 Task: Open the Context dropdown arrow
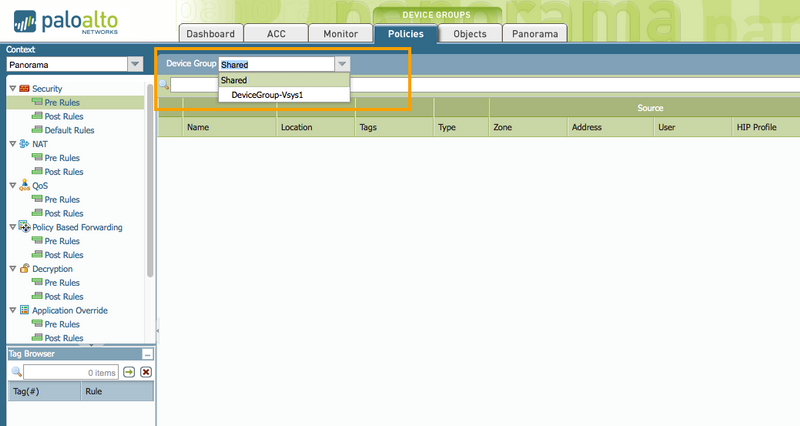(135, 64)
